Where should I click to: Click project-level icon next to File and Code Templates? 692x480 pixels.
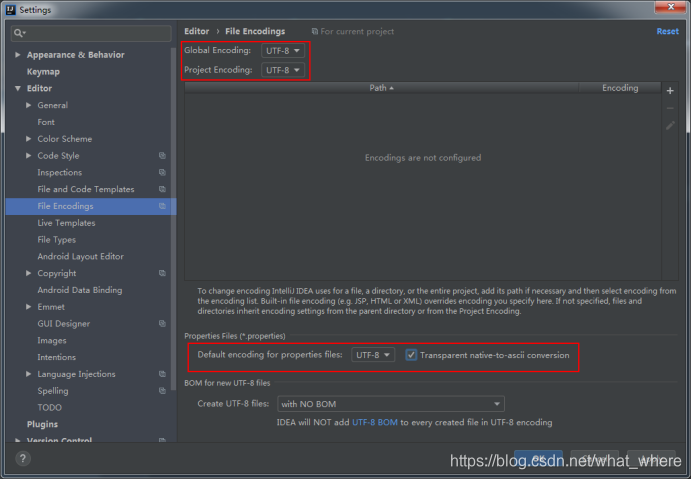pos(162,189)
